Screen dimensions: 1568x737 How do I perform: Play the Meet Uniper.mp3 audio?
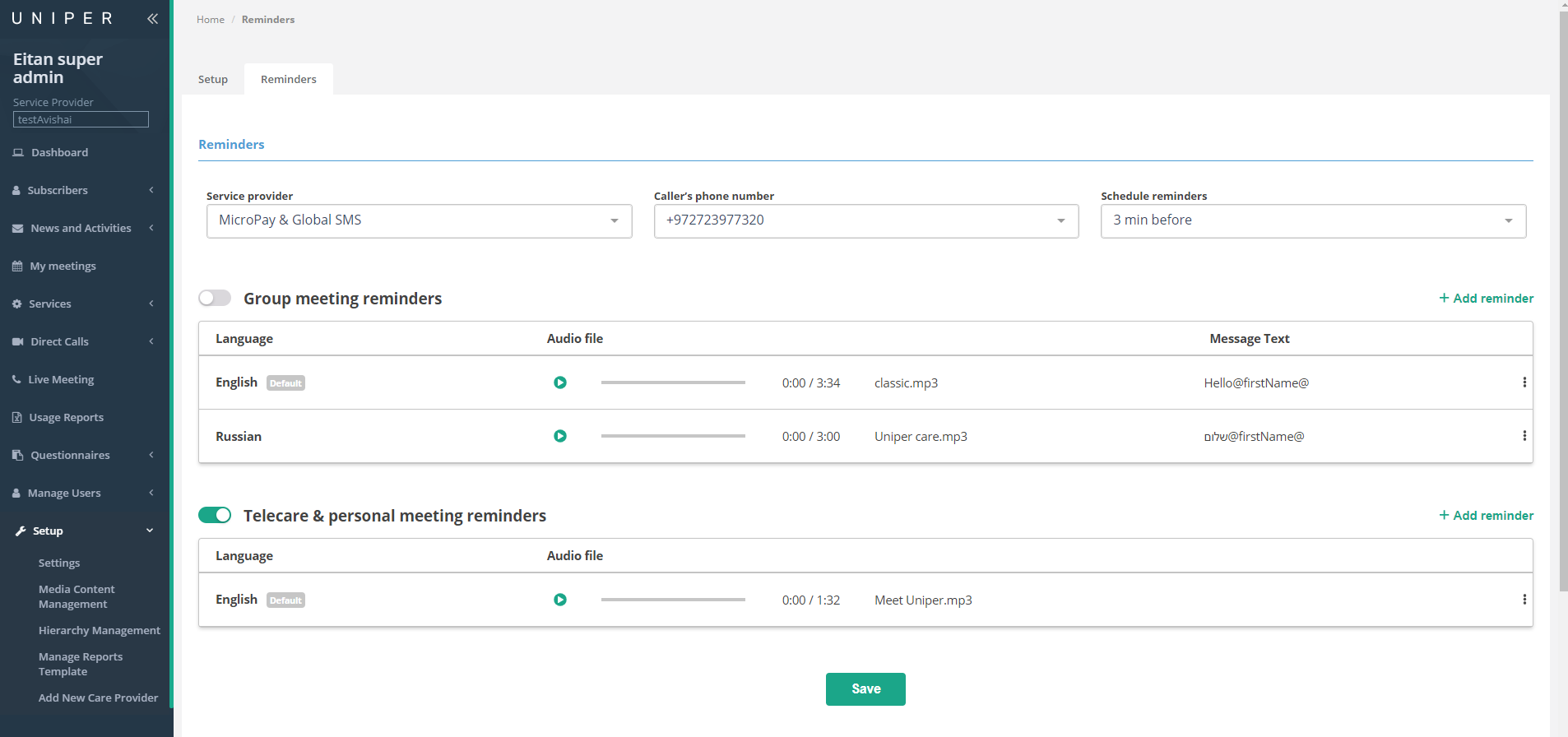tap(560, 600)
